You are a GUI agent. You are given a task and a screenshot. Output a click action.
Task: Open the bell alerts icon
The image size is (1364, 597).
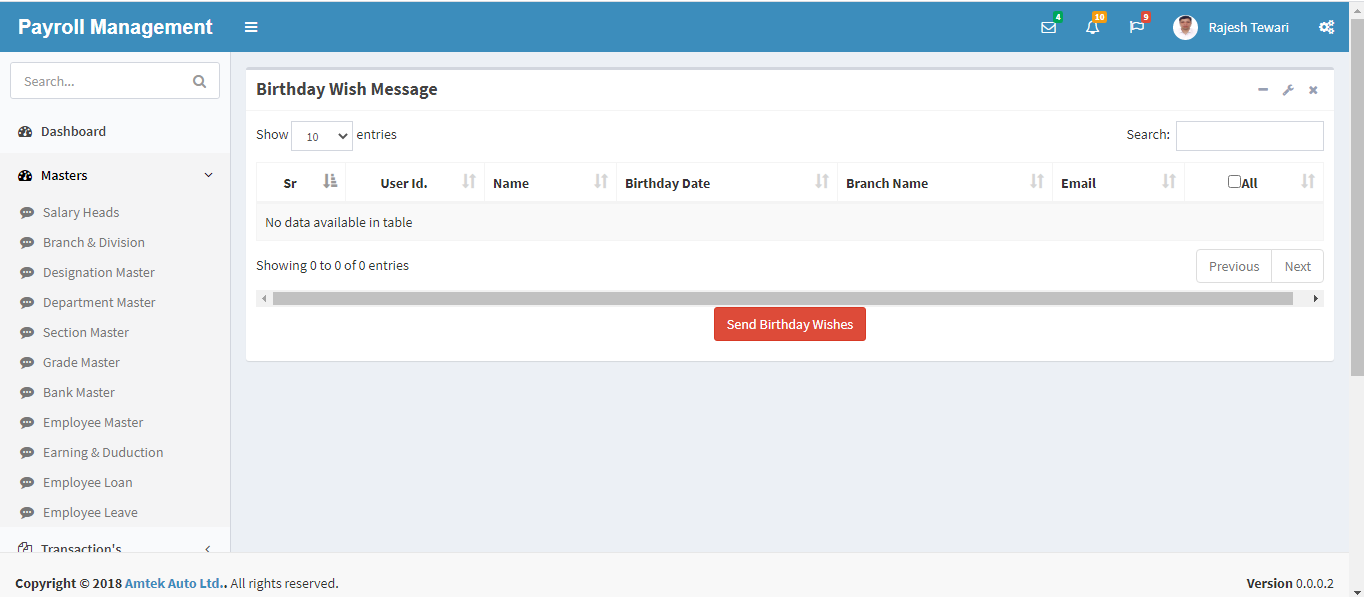click(1092, 28)
